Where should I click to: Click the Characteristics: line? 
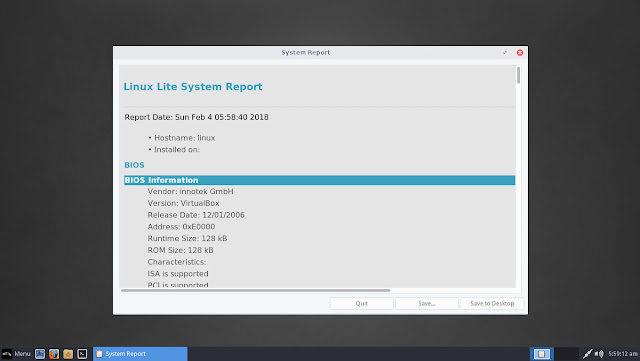(177, 262)
